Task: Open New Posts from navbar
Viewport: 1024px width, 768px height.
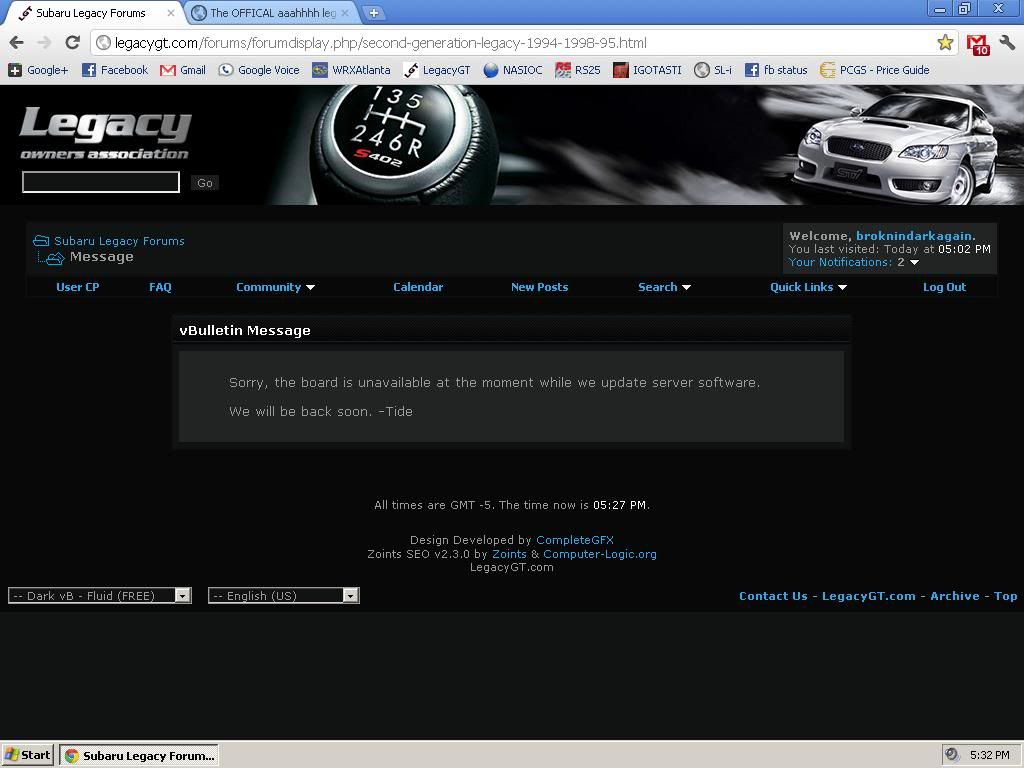Action: pyautogui.click(x=539, y=287)
